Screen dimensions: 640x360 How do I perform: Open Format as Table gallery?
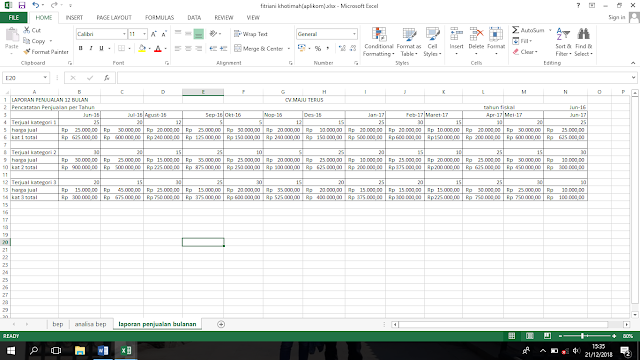(x=409, y=42)
